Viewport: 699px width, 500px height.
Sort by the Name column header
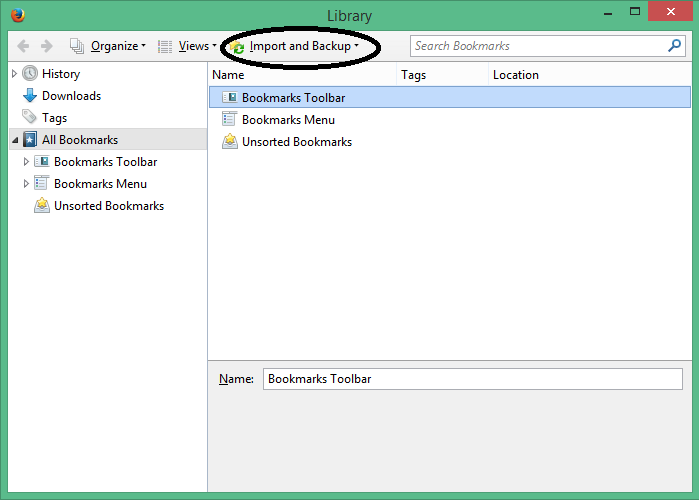pos(303,75)
